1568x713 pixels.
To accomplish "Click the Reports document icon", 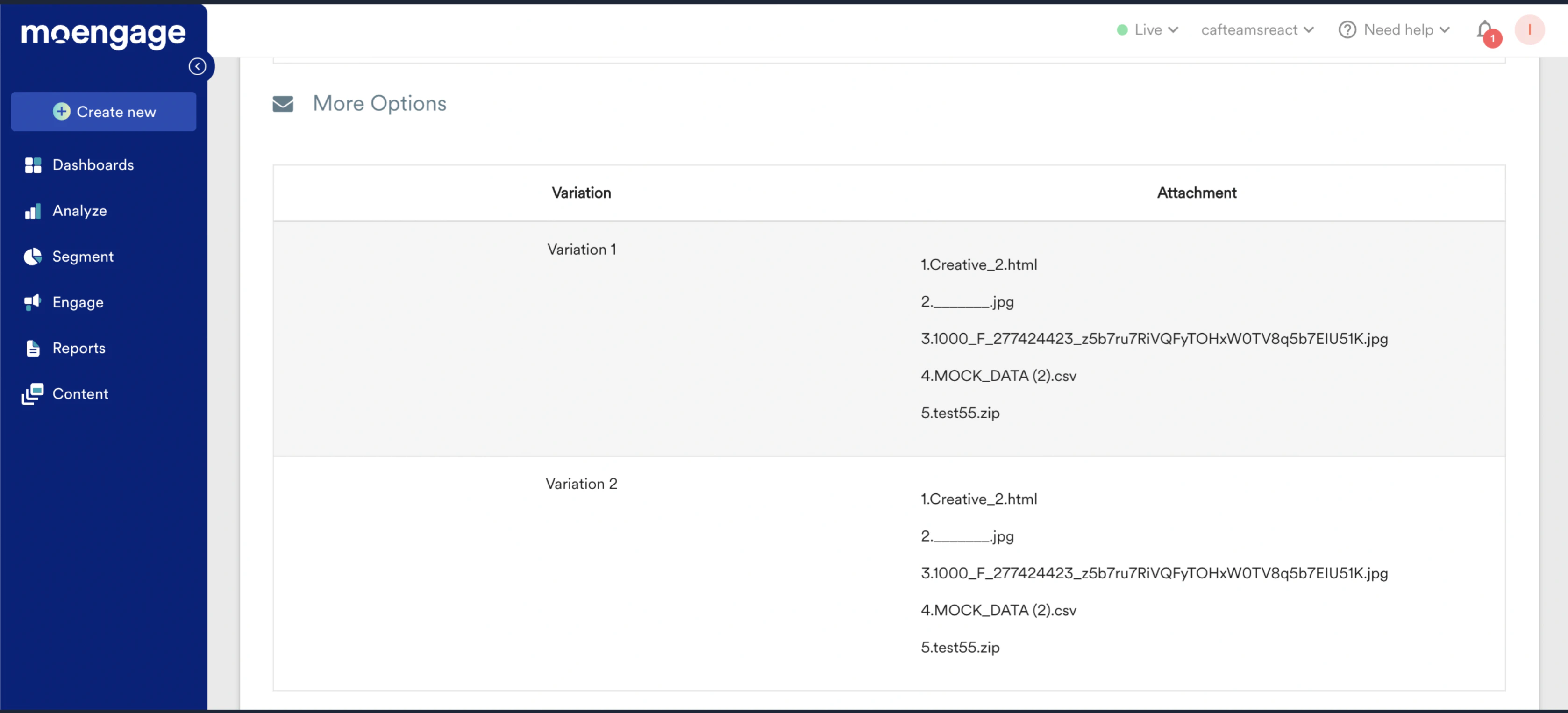I will pyautogui.click(x=33, y=348).
